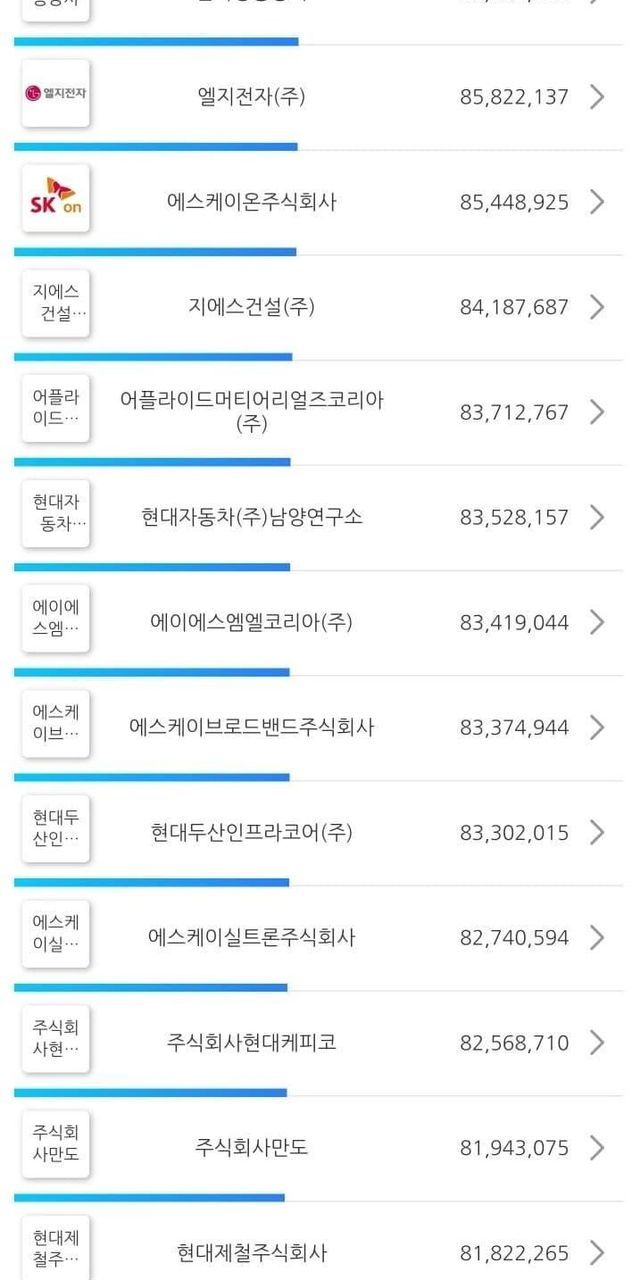Click the salary figure 82,740,594
640x1280 pixels.
tap(514, 938)
